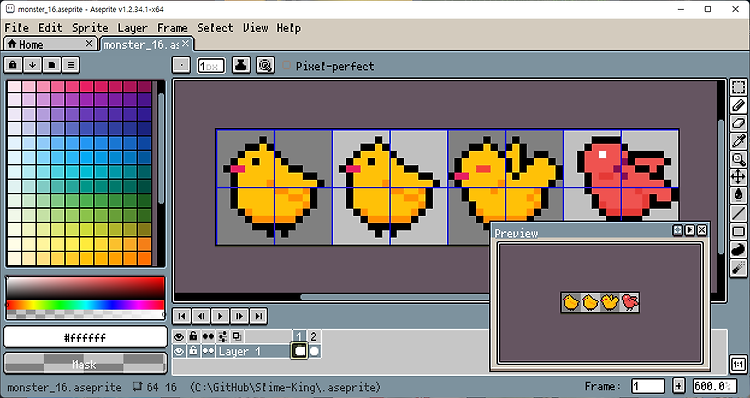The width and height of the screenshot is (750, 398).
Task: Click the palette sort arrow icon
Action: (x=32, y=65)
